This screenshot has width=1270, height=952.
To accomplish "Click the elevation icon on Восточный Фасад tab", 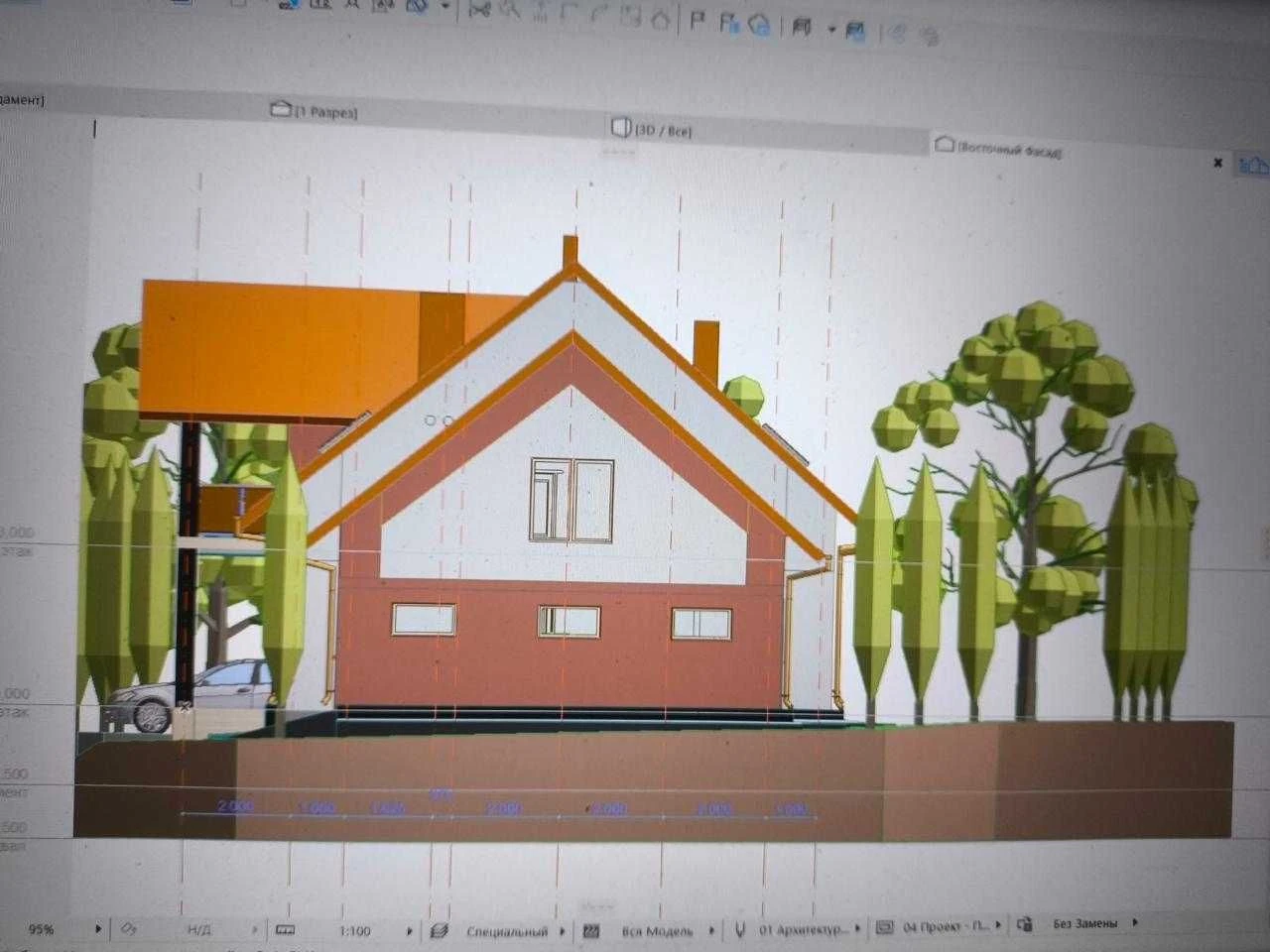I will point(944,145).
